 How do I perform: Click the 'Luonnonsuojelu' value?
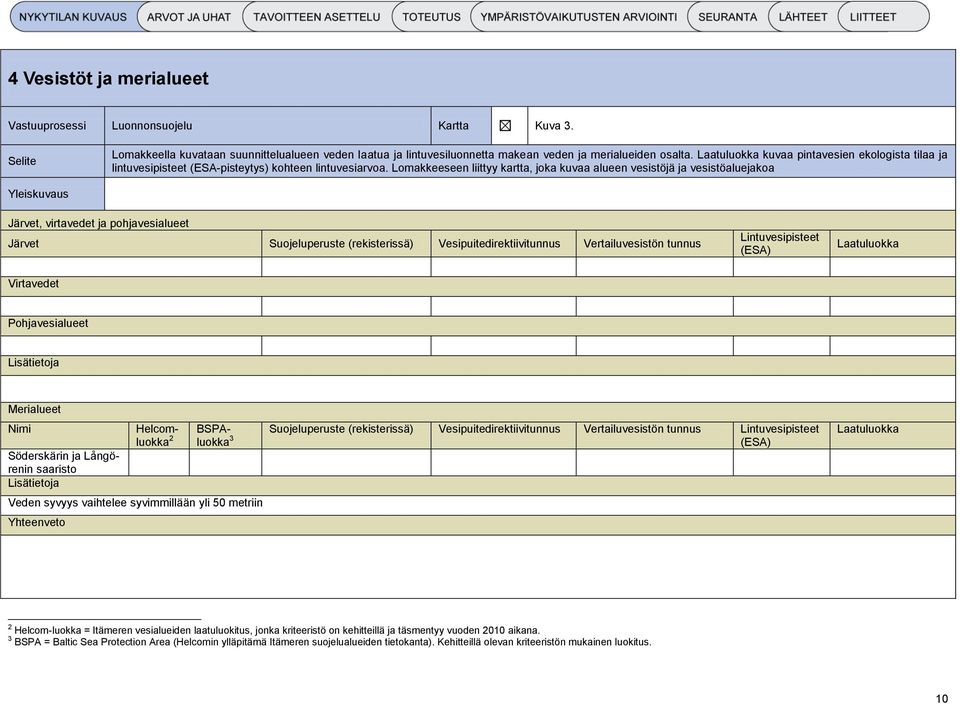point(152,125)
